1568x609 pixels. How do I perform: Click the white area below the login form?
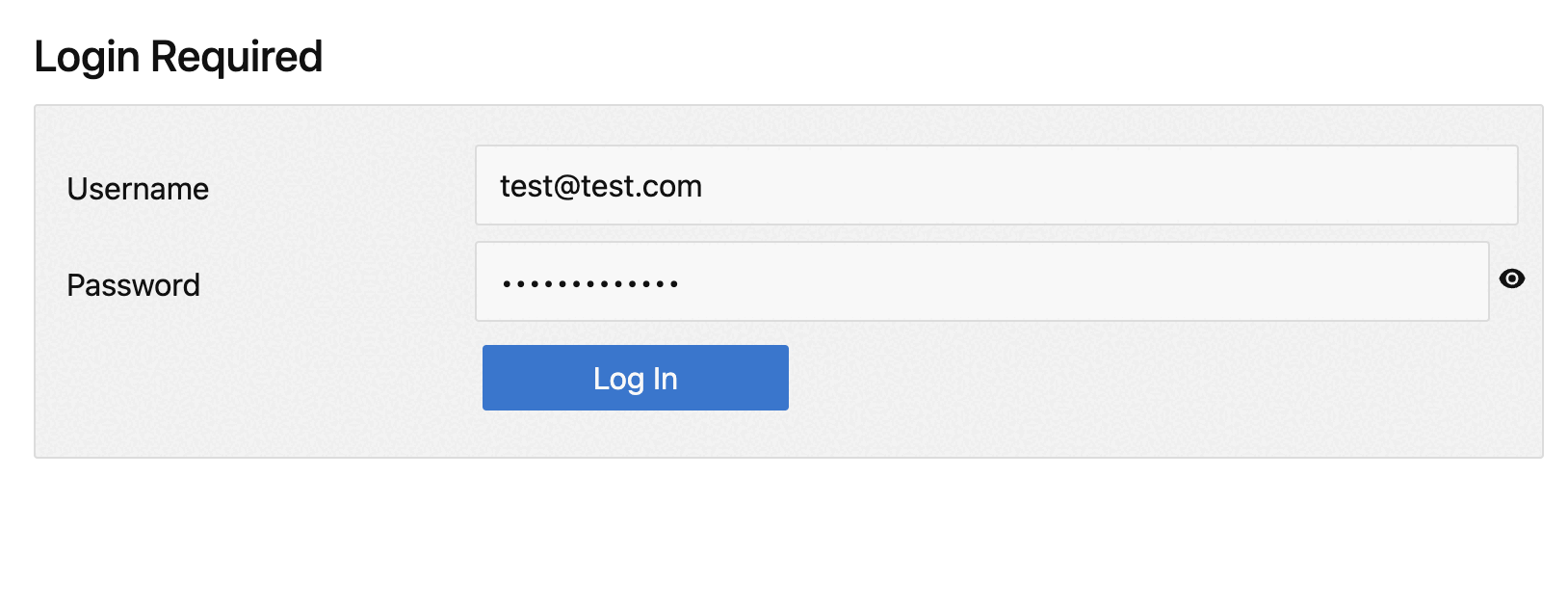pos(784,532)
